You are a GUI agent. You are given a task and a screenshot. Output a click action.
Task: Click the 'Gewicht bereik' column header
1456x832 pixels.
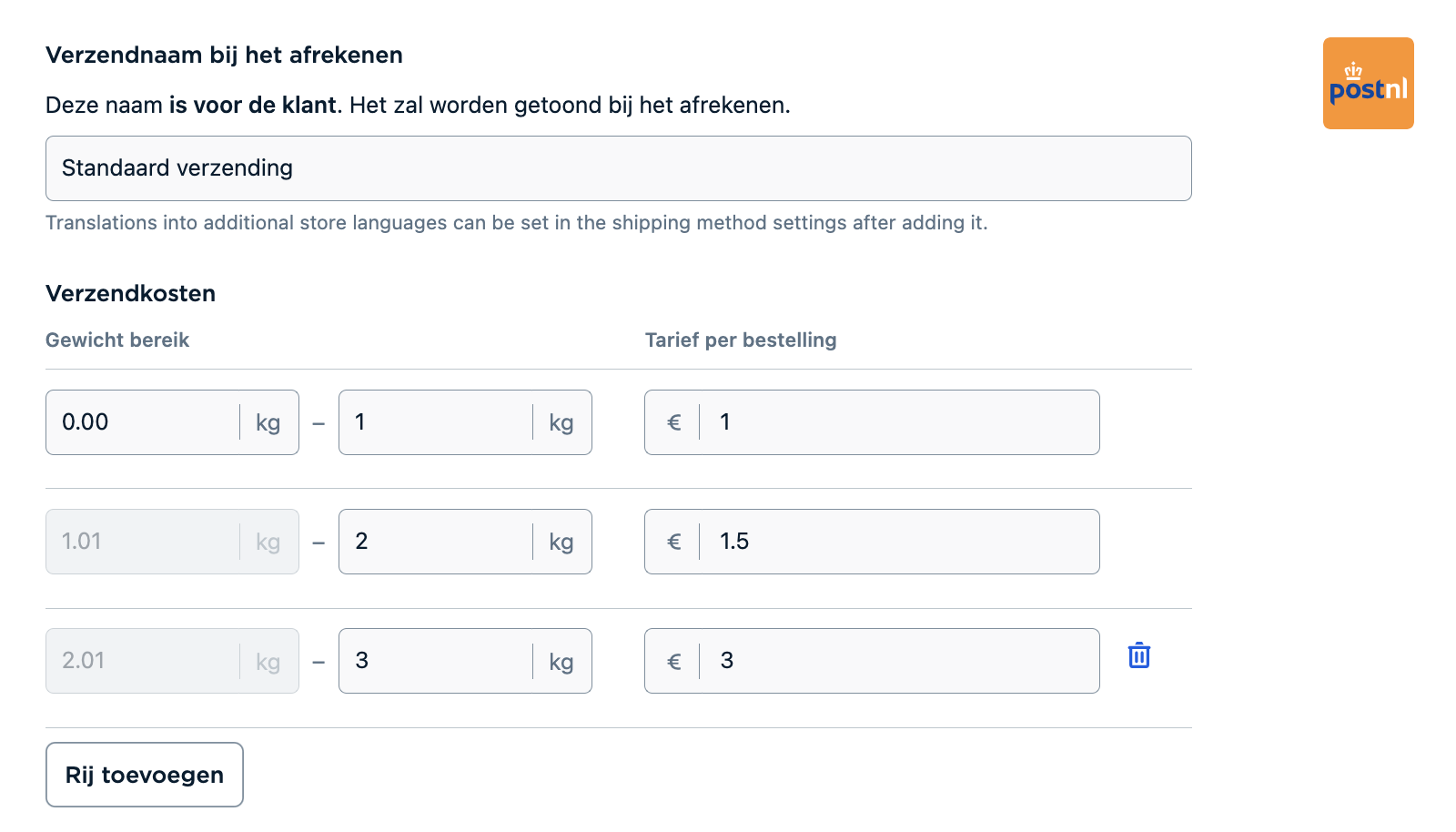click(x=117, y=340)
